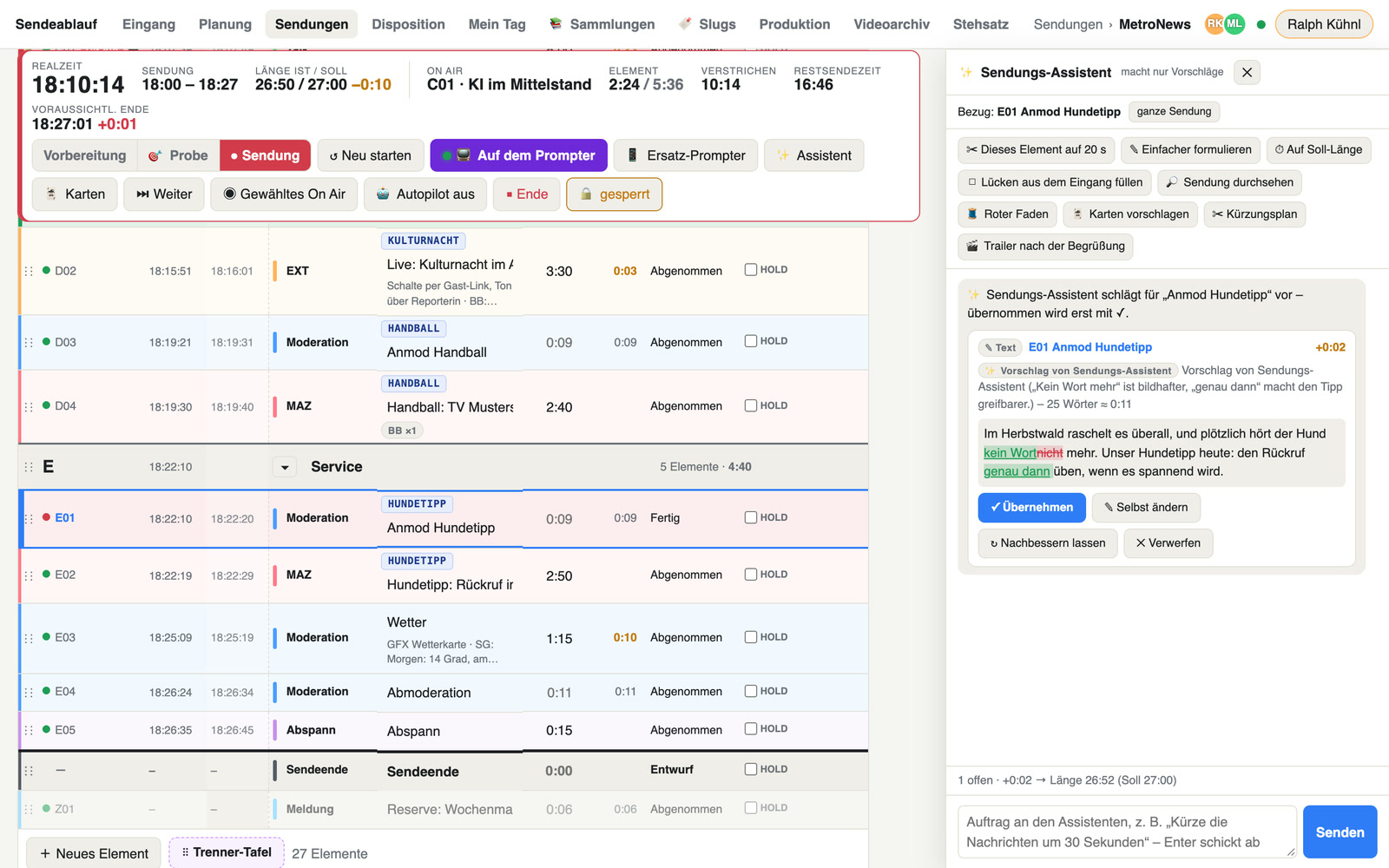
Task: Check HOLD for row E03
Action: point(751,637)
